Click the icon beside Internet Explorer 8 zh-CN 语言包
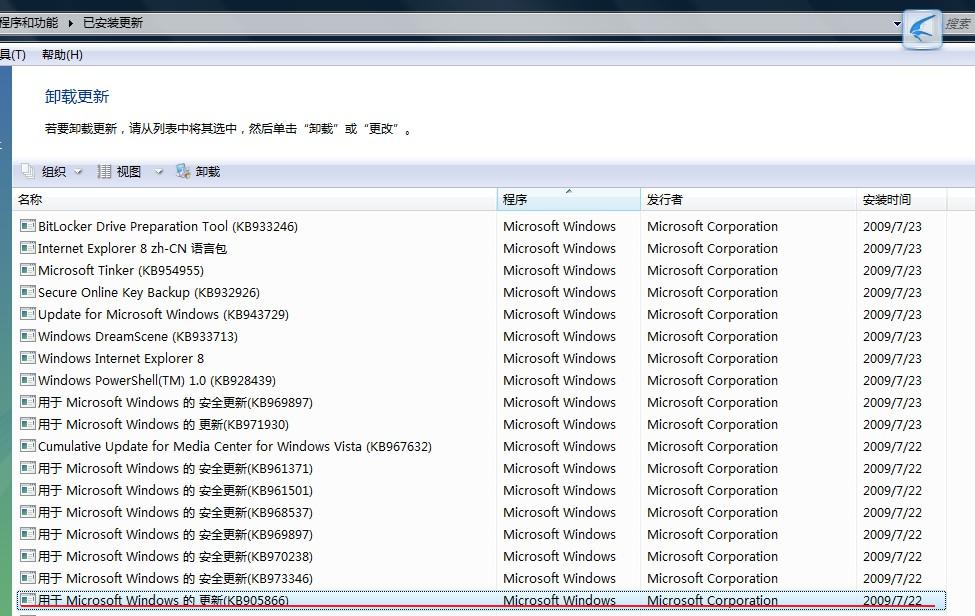Screen dimensions: 975x616 tap(27, 248)
